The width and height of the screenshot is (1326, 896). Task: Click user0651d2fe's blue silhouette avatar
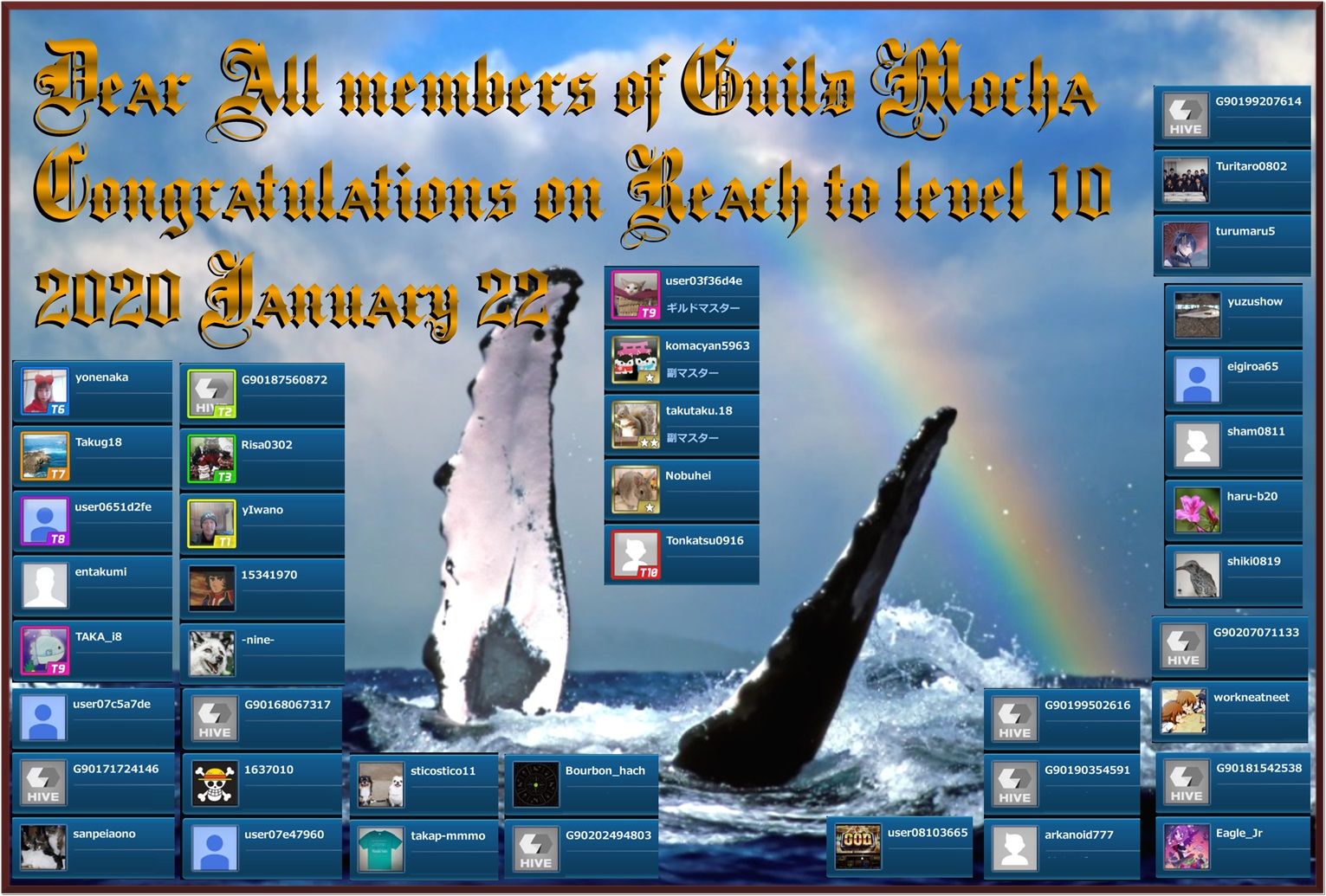(x=45, y=522)
